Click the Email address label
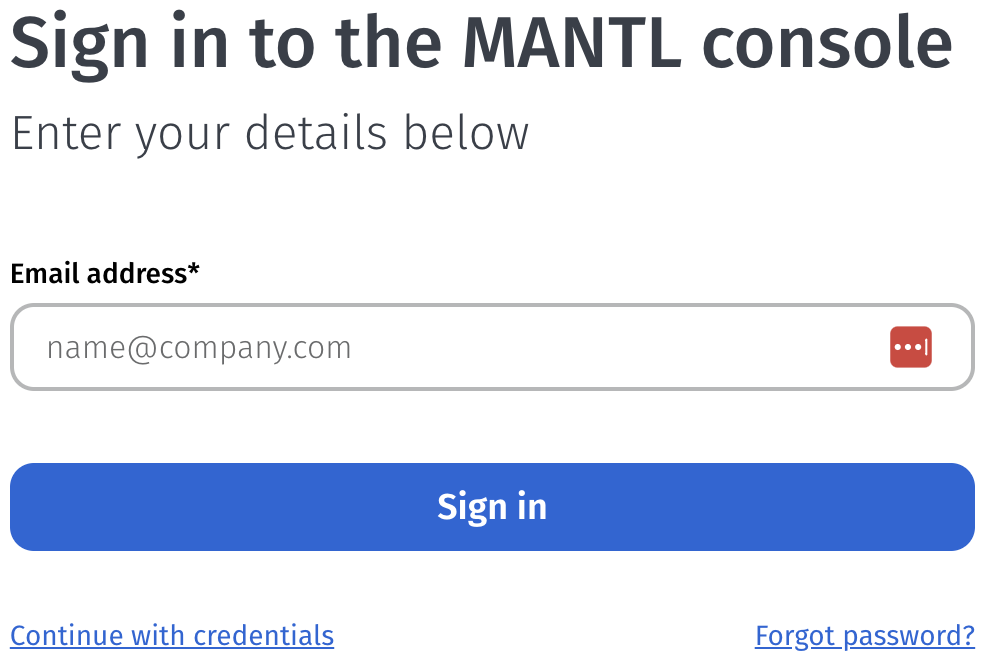Screen dimensions: 992x670 (x=98, y=273)
